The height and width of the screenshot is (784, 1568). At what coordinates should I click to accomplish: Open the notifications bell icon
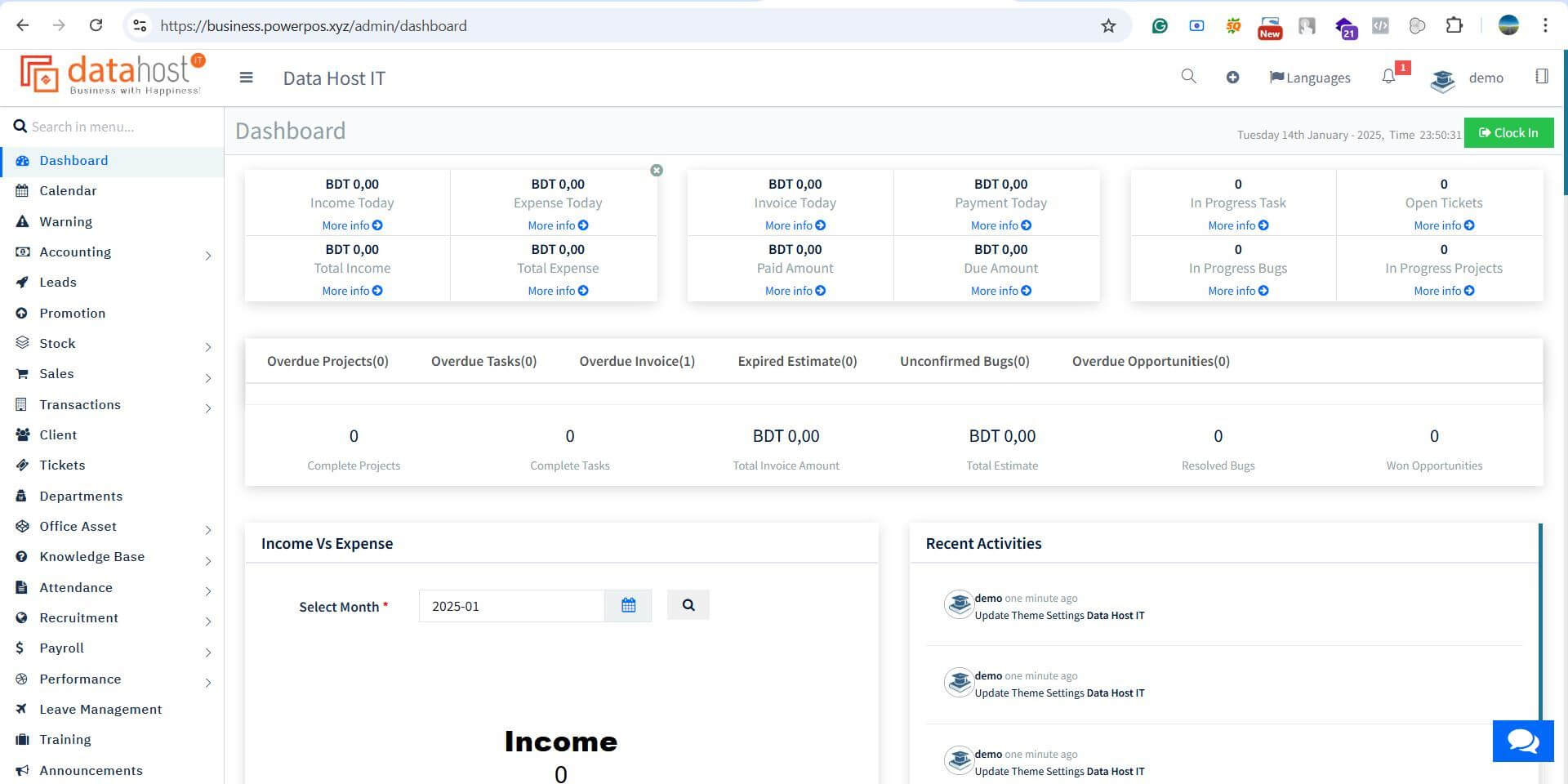click(x=1388, y=77)
